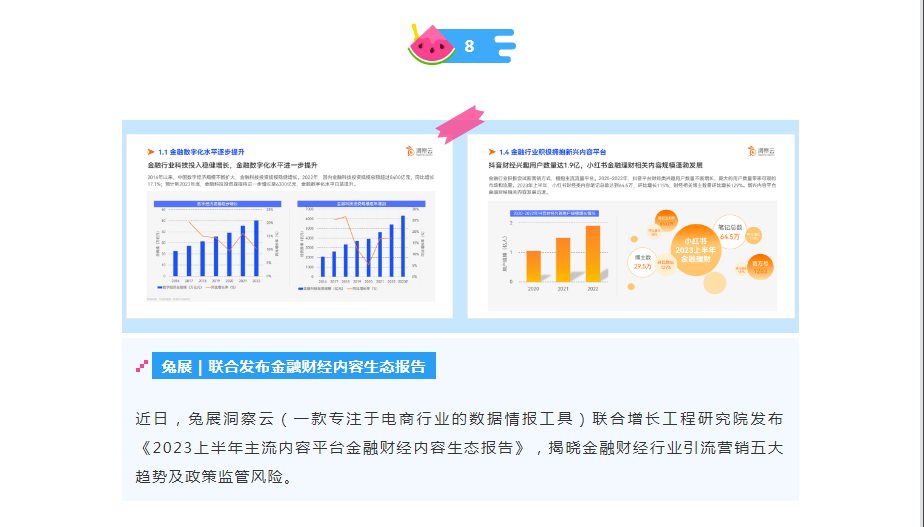Viewport: 924px width, 527px height.
Task: Click the 博主数 29.5万 bubble
Action: (x=642, y=262)
